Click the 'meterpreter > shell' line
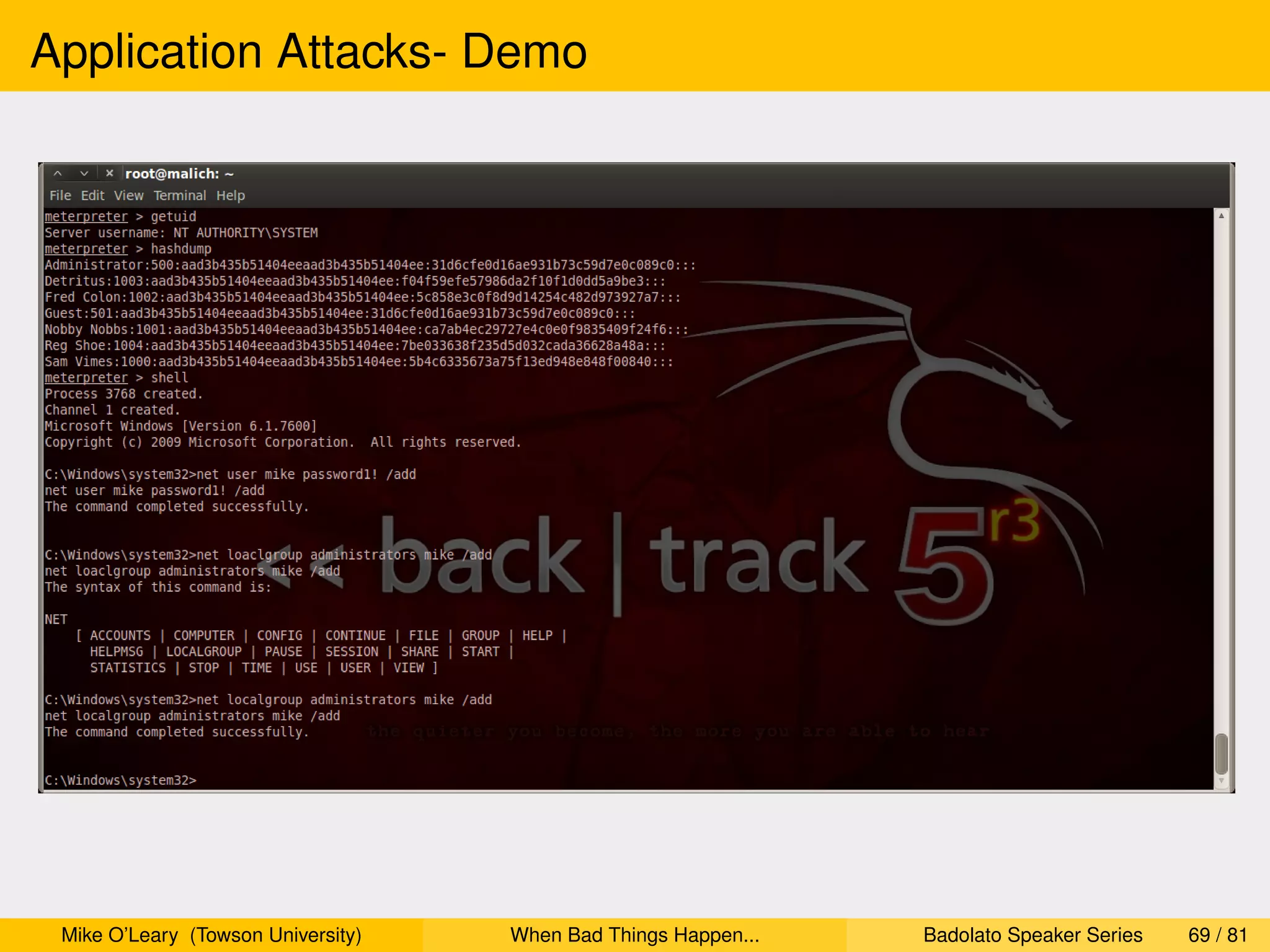Screen dimensions: 1270x952 coord(117,378)
